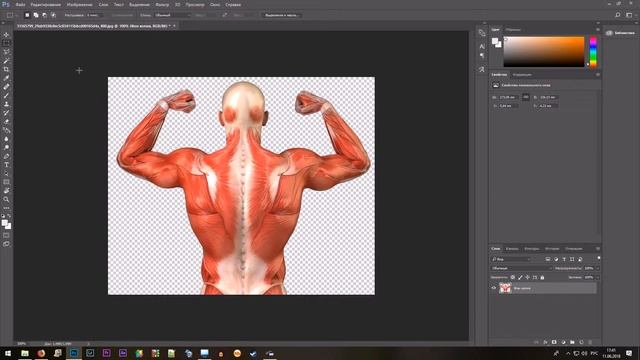This screenshot has height=360, width=640.
Task: Open the Properties panel flyout menu
Action: coord(598,75)
